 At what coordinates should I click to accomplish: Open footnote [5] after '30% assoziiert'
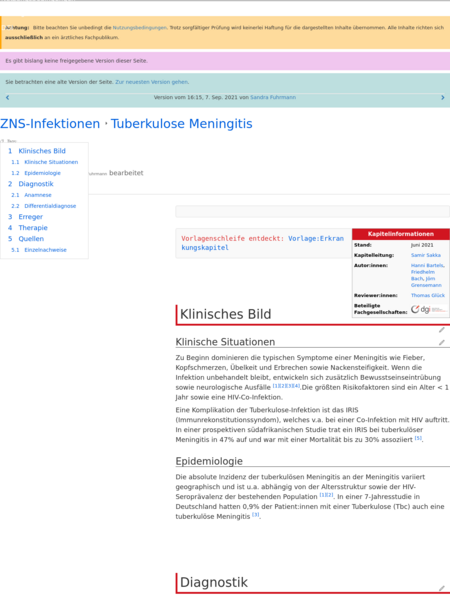pyautogui.click(x=418, y=438)
